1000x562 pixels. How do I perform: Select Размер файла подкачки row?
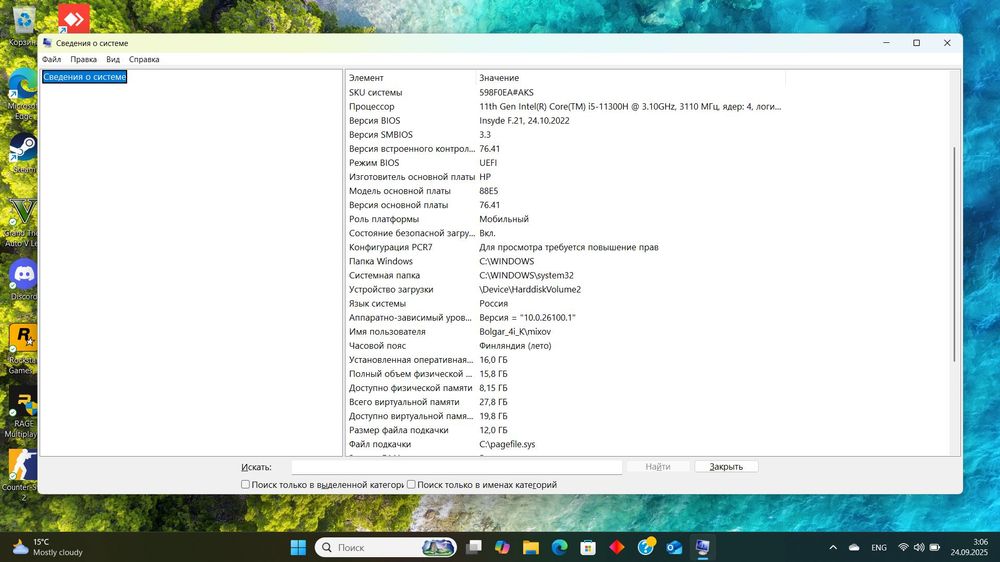(566, 430)
